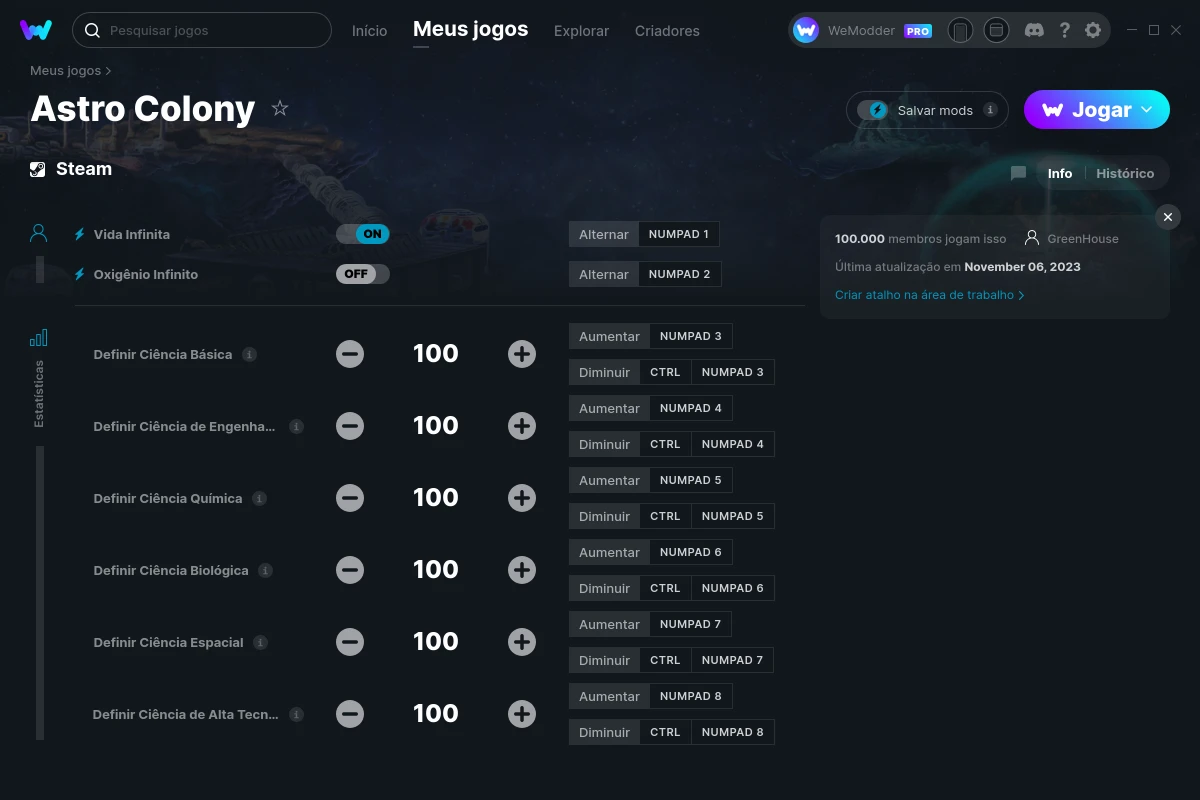Open settings with the gear icon
This screenshot has width=1200, height=800.
pos(1093,30)
